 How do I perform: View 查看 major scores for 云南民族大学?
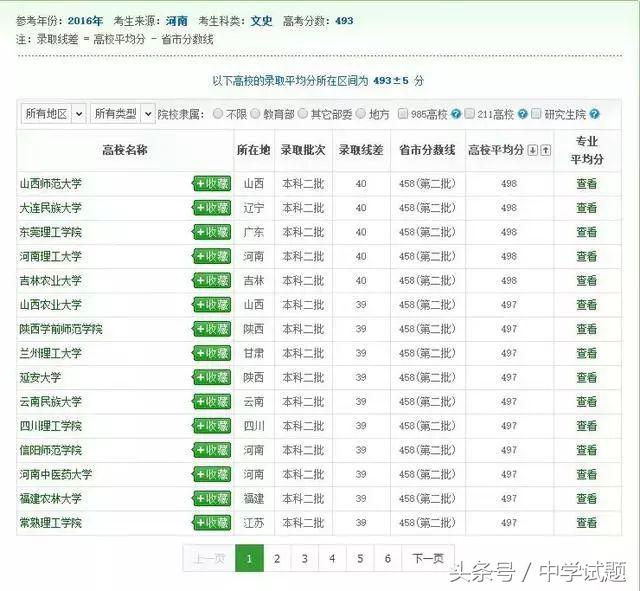(x=587, y=402)
